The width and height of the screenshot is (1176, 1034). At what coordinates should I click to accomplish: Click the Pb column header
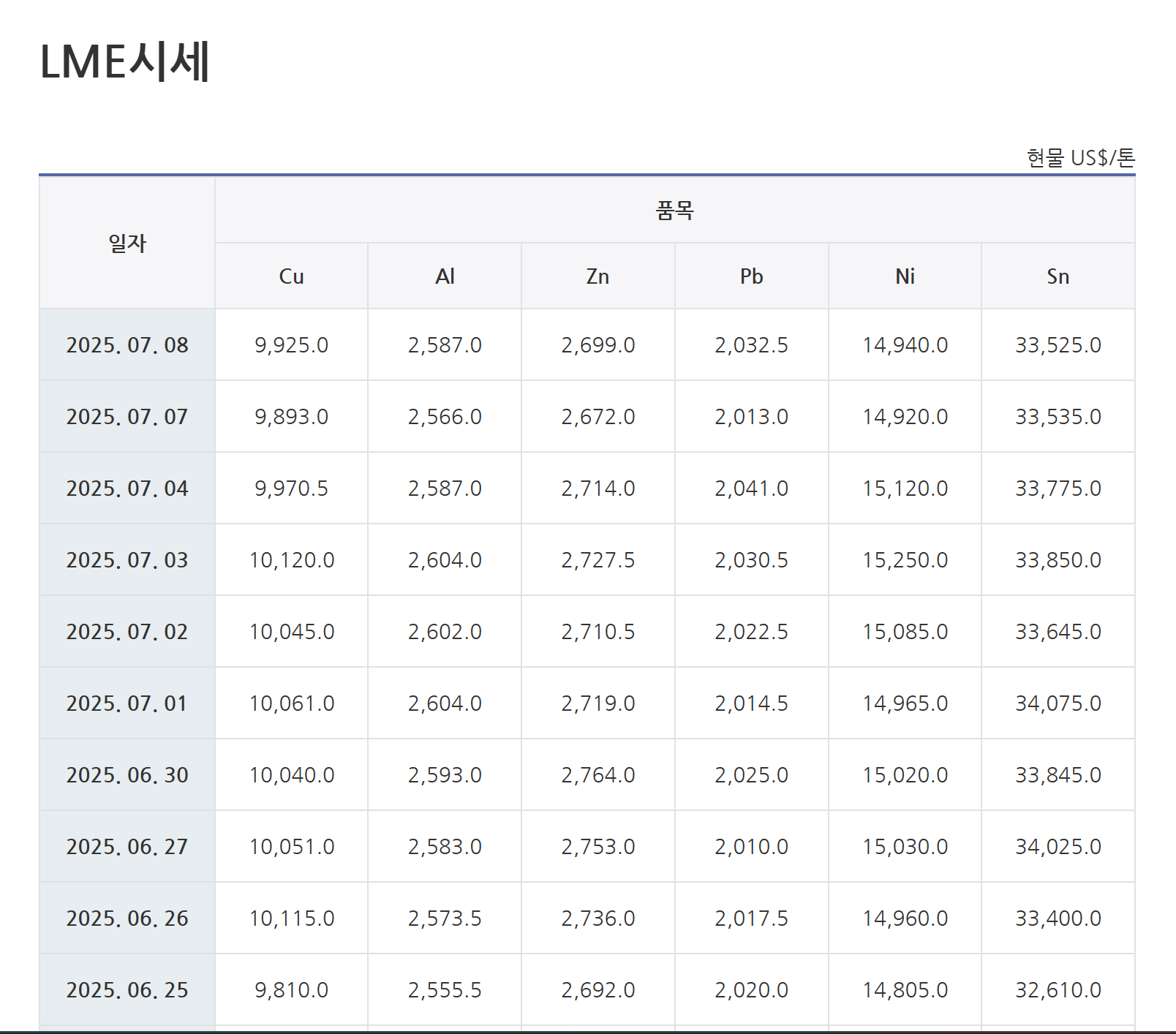pyautogui.click(x=751, y=276)
